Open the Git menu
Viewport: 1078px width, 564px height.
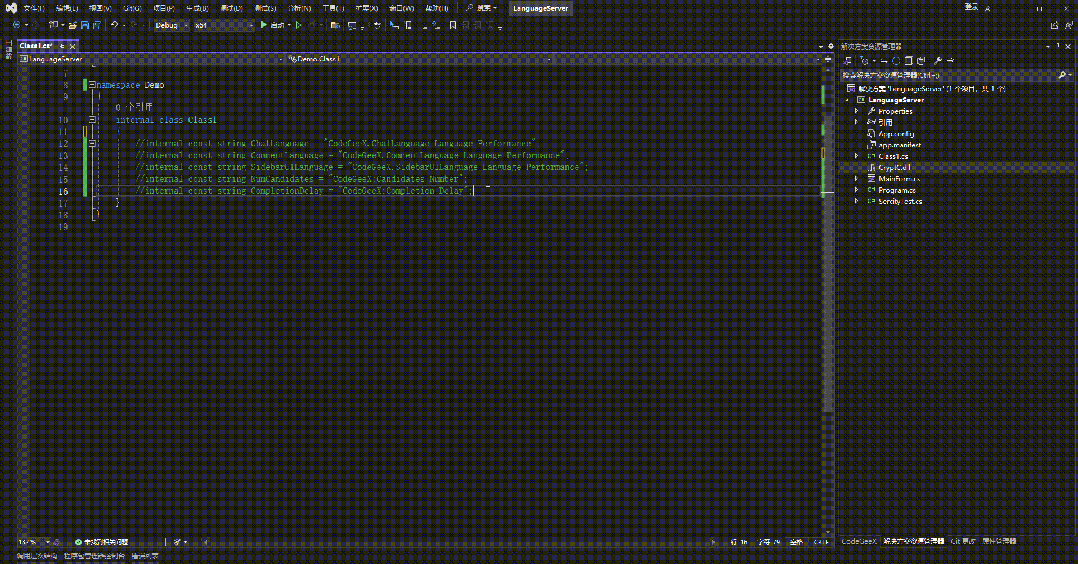coord(132,8)
